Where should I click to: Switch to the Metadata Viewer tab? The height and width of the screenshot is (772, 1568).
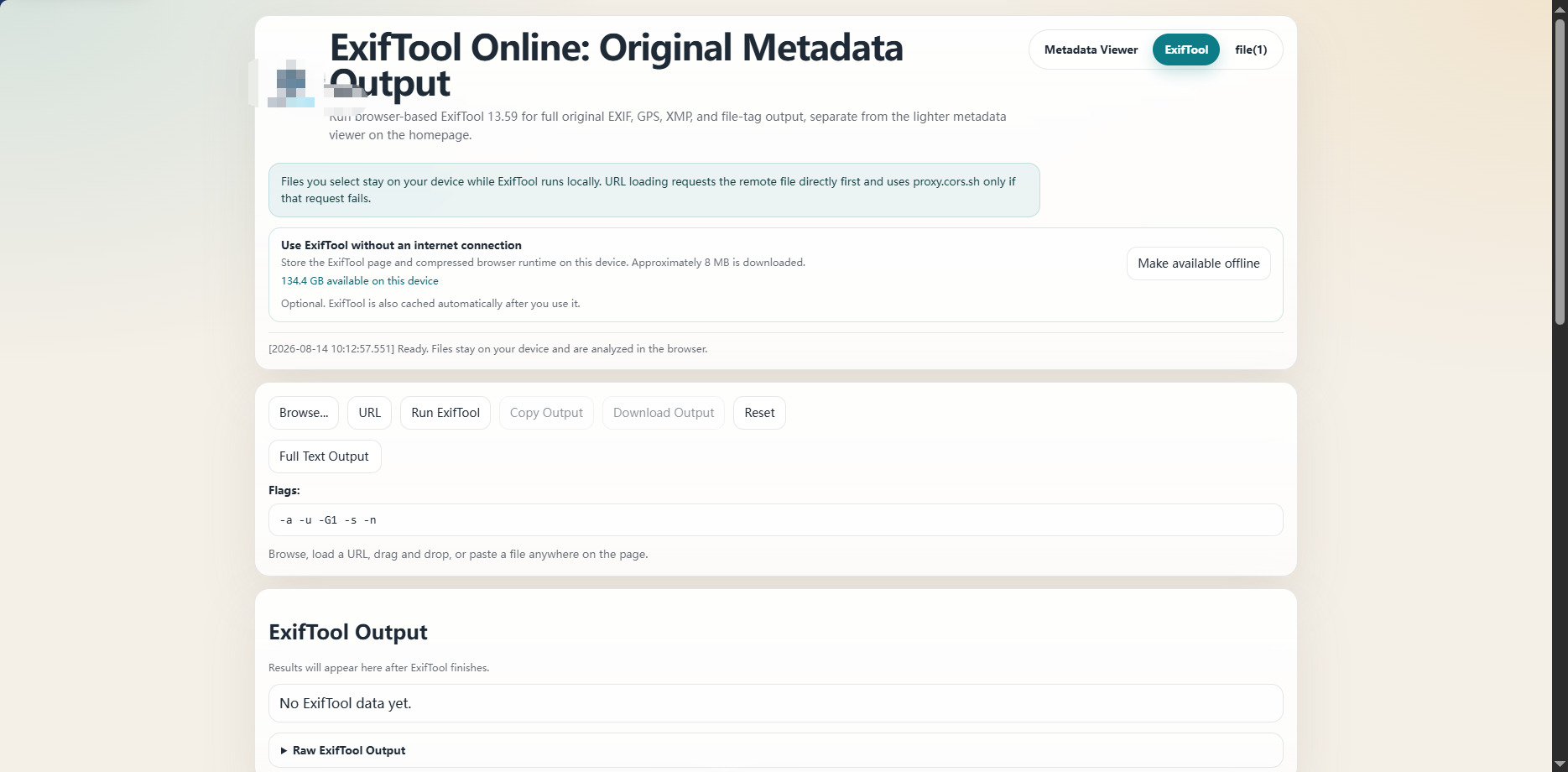pos(1091,50)
